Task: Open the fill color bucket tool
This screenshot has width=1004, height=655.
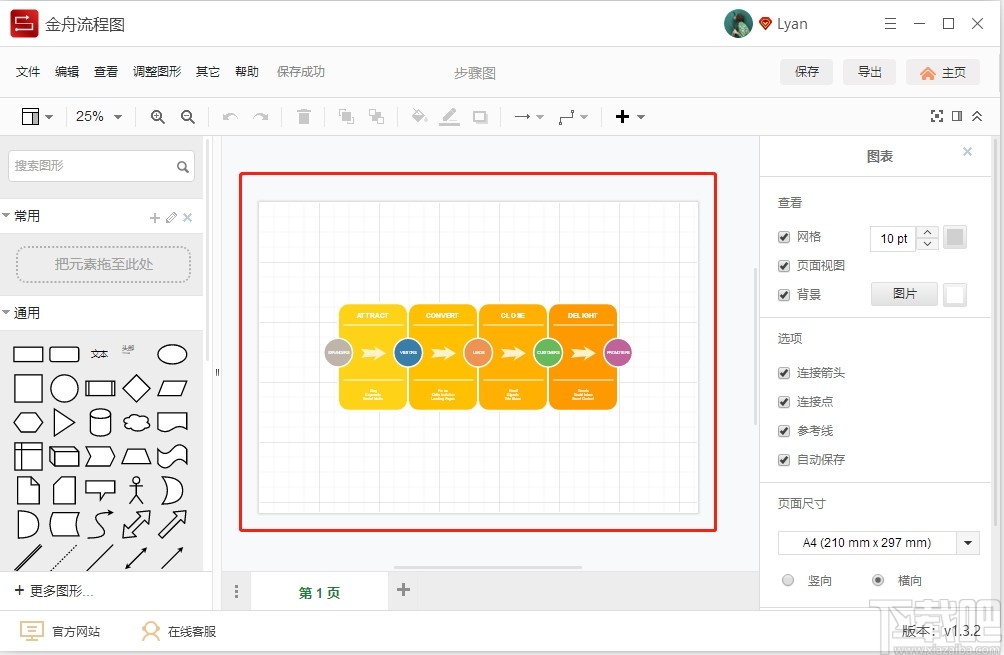Action: coord(417,116)
